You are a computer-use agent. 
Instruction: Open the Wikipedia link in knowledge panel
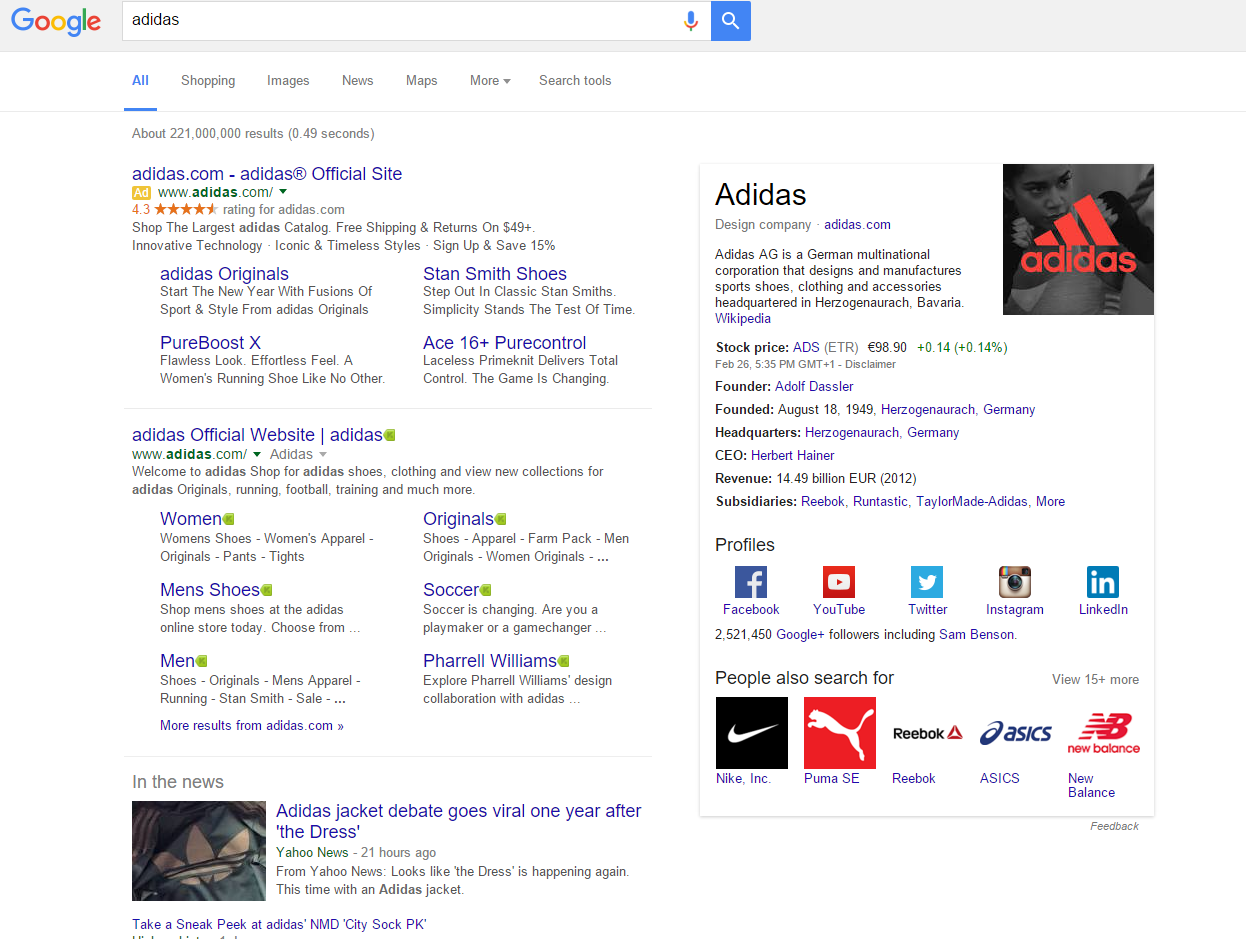(x=743, y=319)
